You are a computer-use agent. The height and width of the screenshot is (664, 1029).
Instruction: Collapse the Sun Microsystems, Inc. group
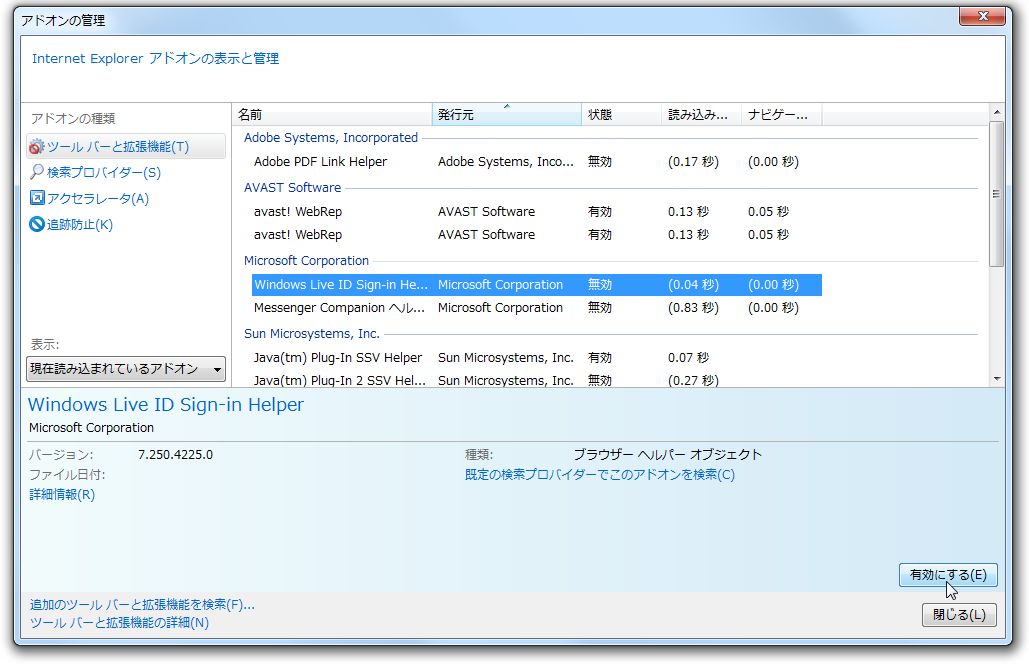(312, 333)
